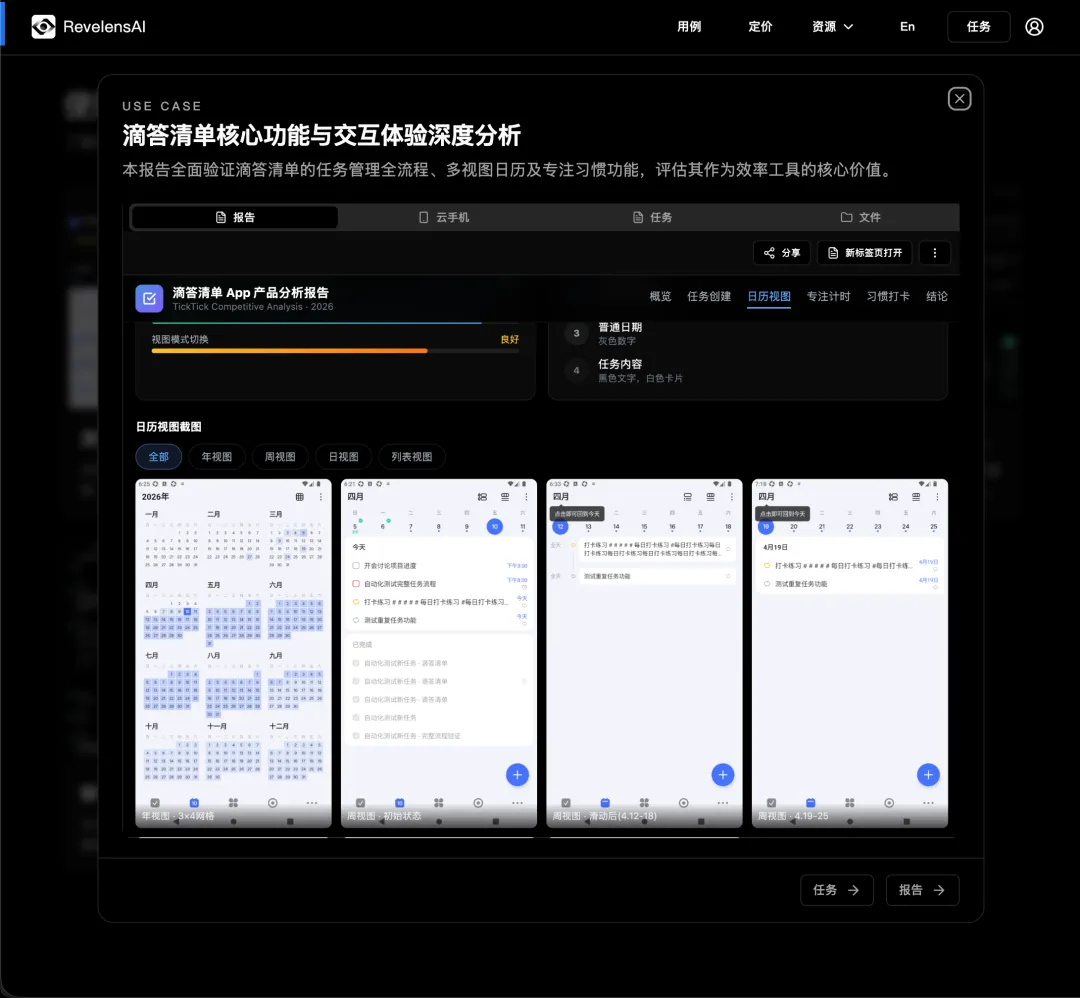Open the user account profile icon
The height and width of the screenshot is (998, 1080).
[x=1034, y=27]
